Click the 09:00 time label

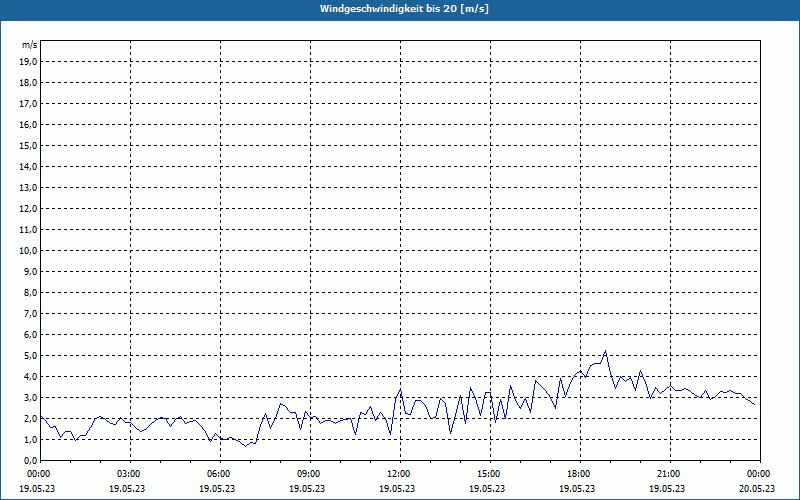[x=310, y=474]
